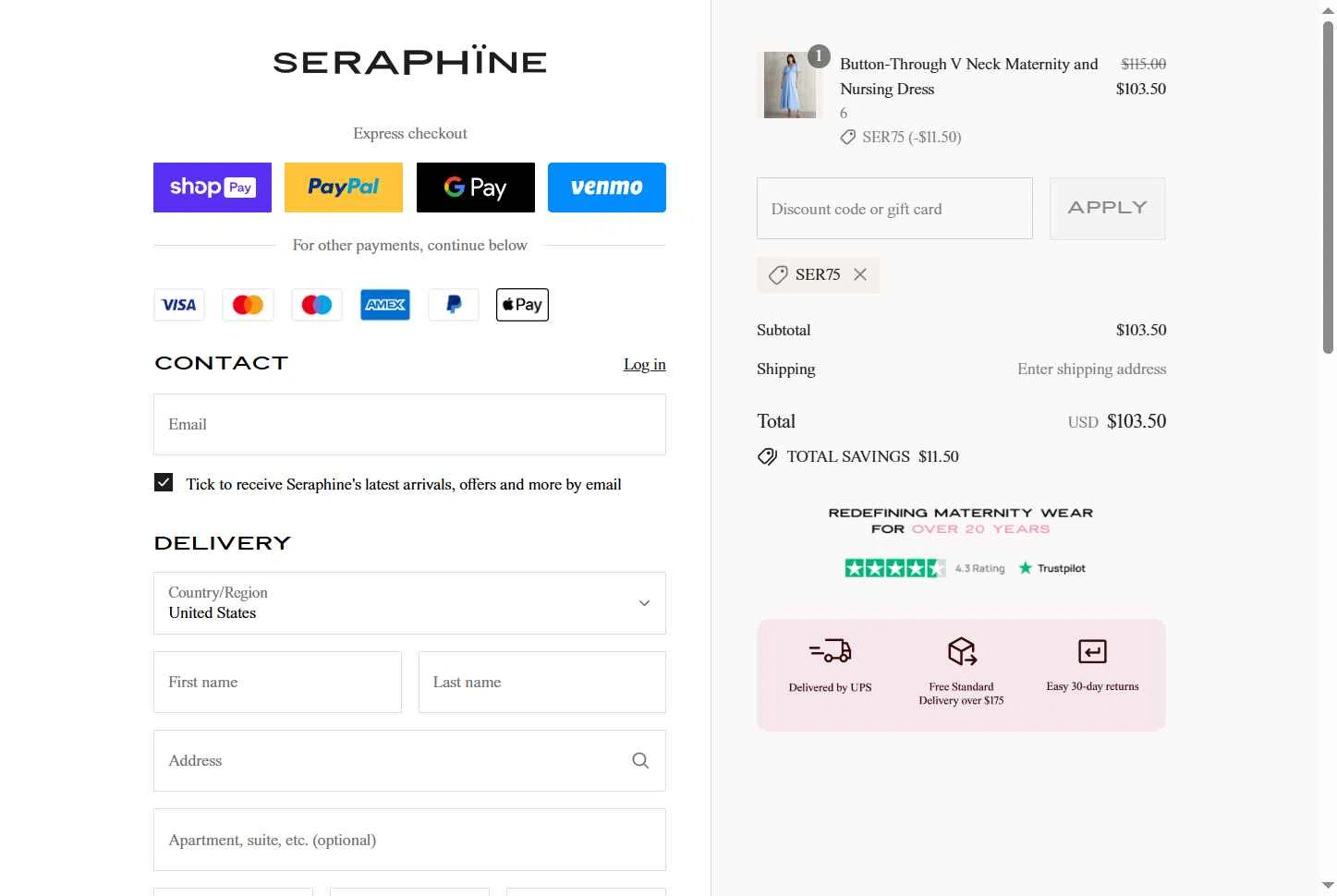Untick the email offers checkbox
The width and height of the screenshot is (1337, 896).
pos(164,482)
